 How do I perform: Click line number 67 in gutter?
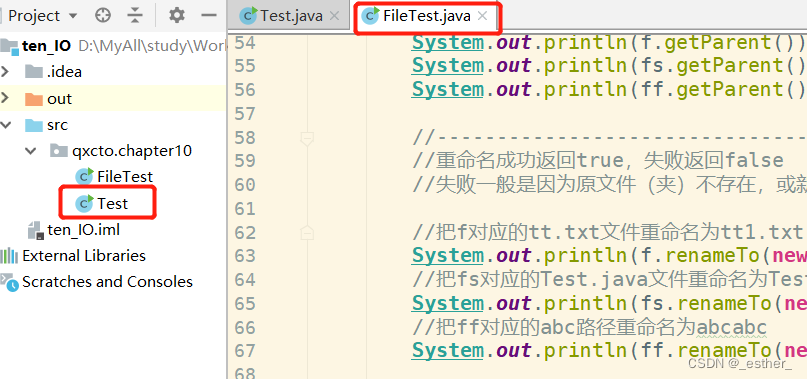(245, 351)
